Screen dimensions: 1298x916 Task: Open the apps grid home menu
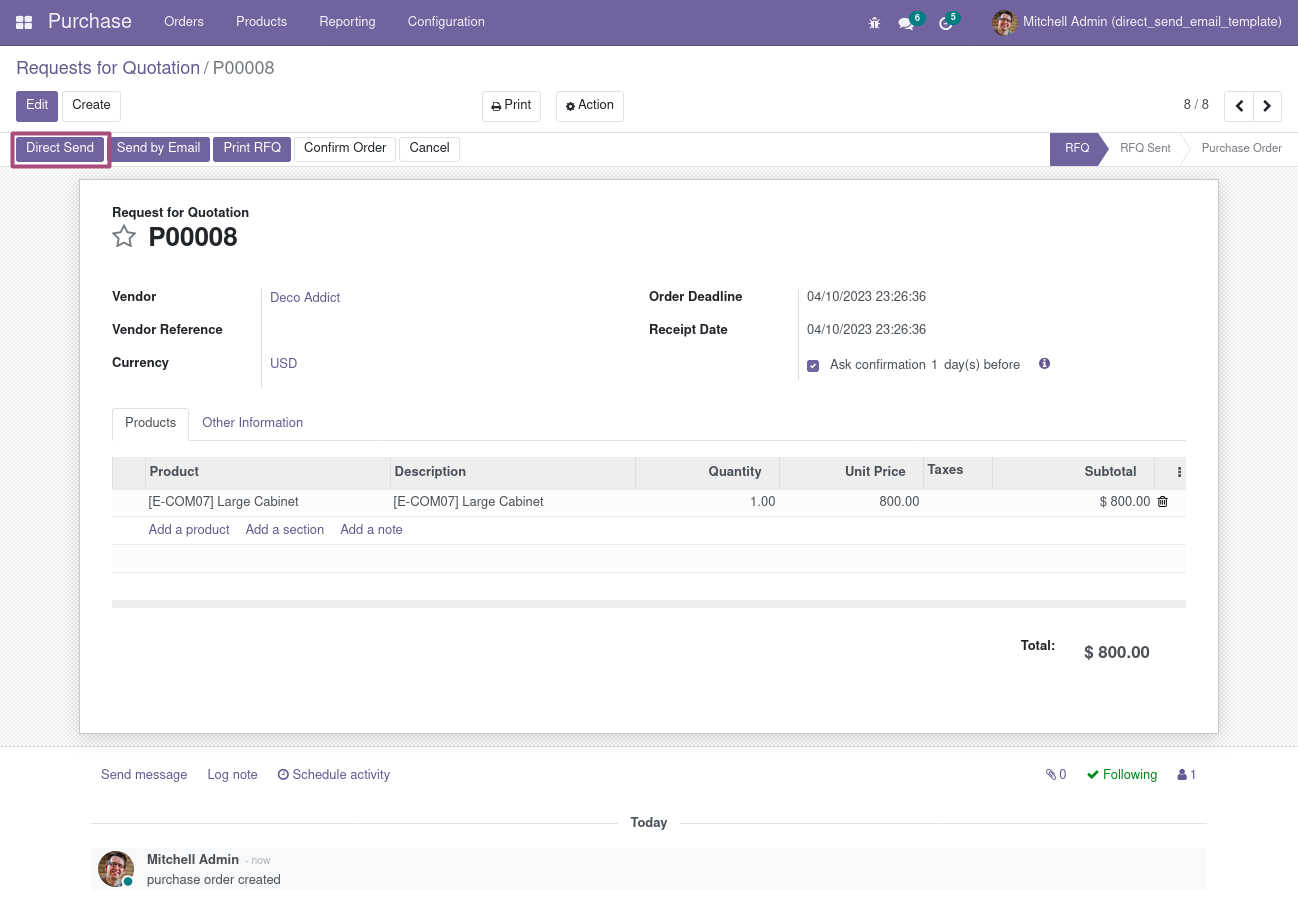pos(24,22)
